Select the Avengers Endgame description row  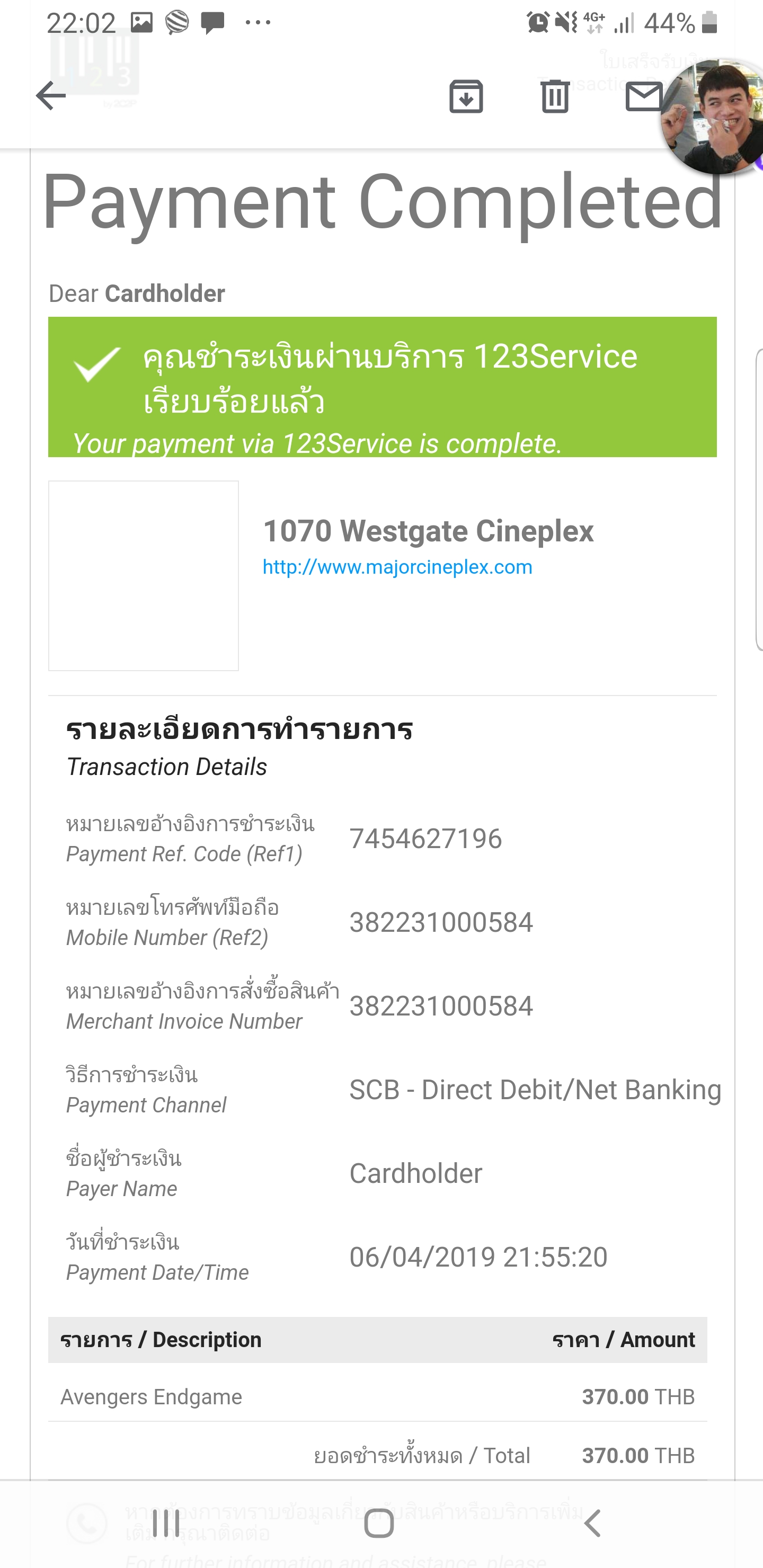[x=151, y=1397]
